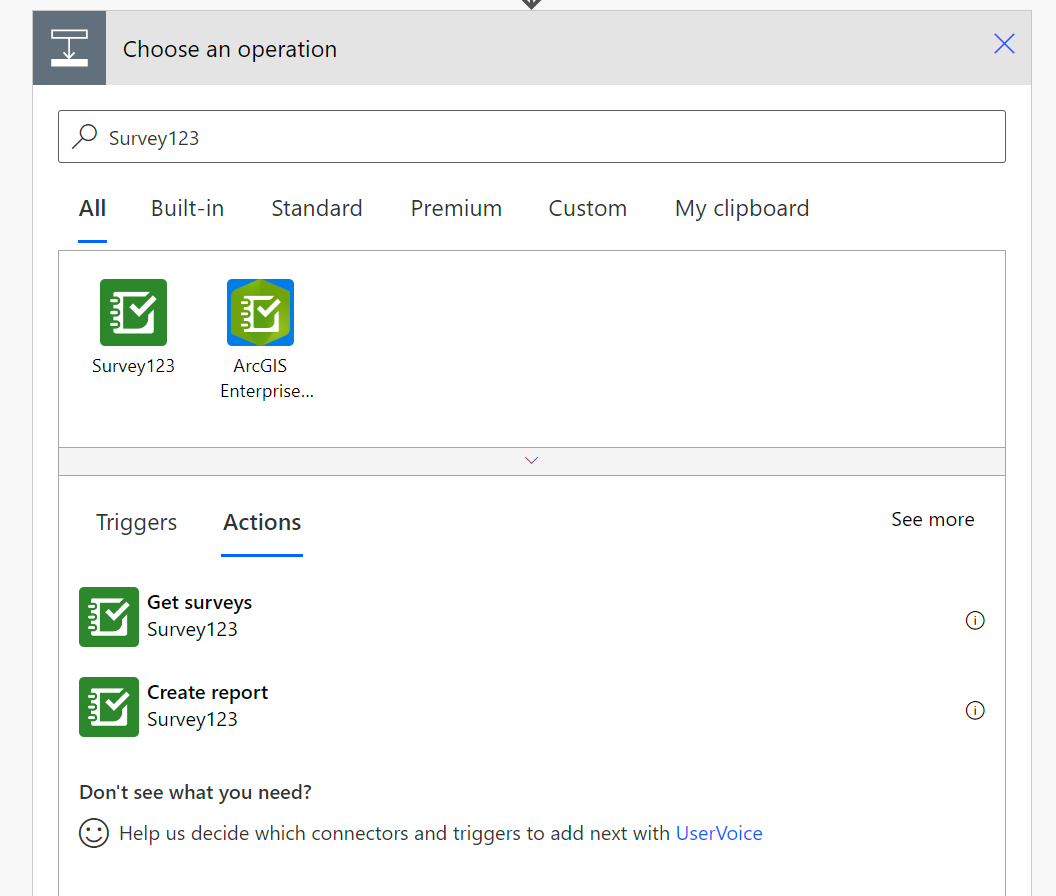1056x896 pixels.
Task: Open the UserVoice link
Action: [719, 833]
